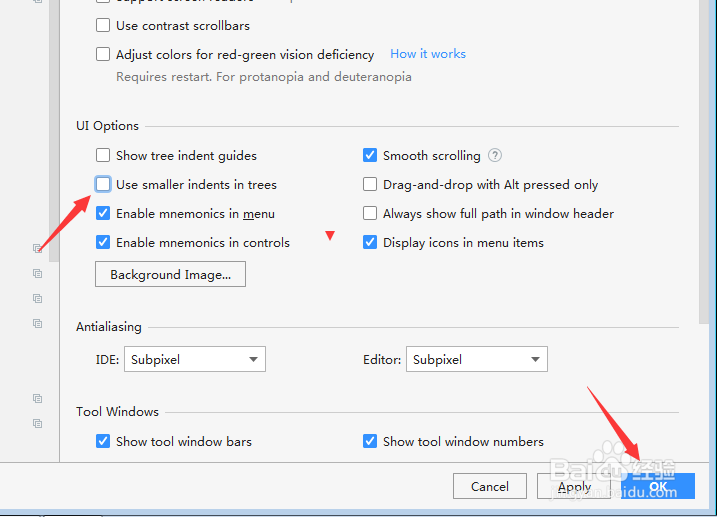Click the Tool Windows section heading
This screenshot has width=717, height=517.
tap(118, 411)
